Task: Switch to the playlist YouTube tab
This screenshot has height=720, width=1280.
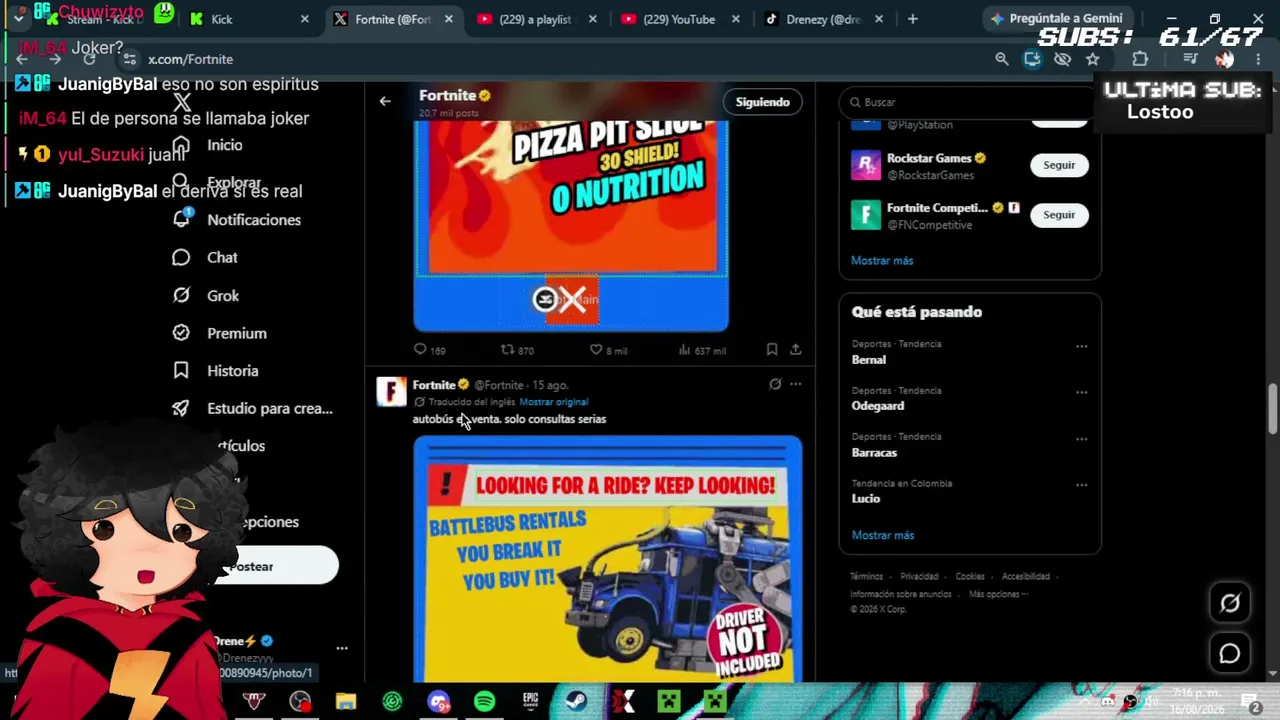Action: click(537, 19)
